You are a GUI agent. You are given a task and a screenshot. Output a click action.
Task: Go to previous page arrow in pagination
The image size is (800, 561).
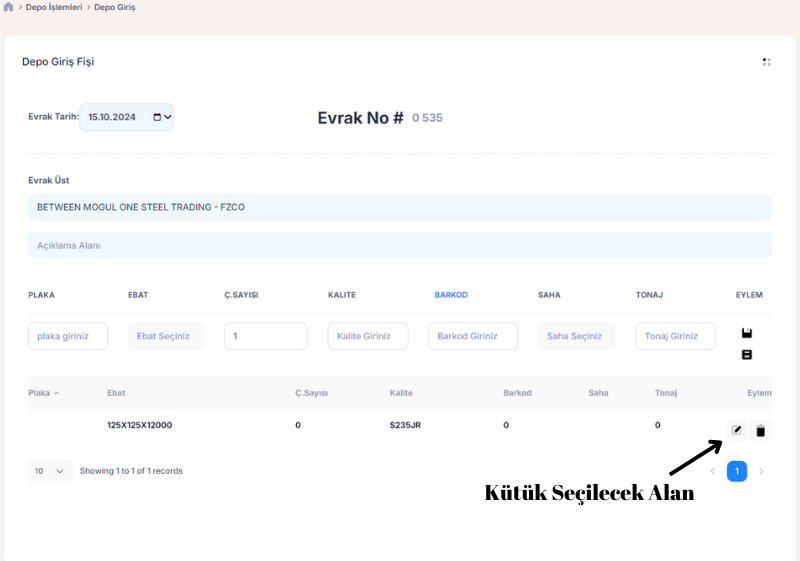point(712,471)
